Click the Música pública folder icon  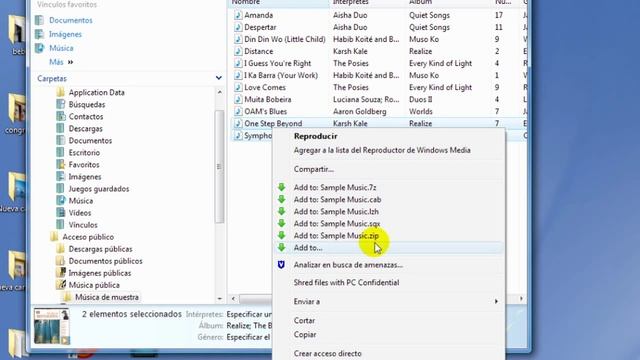[x=60, y=285]
